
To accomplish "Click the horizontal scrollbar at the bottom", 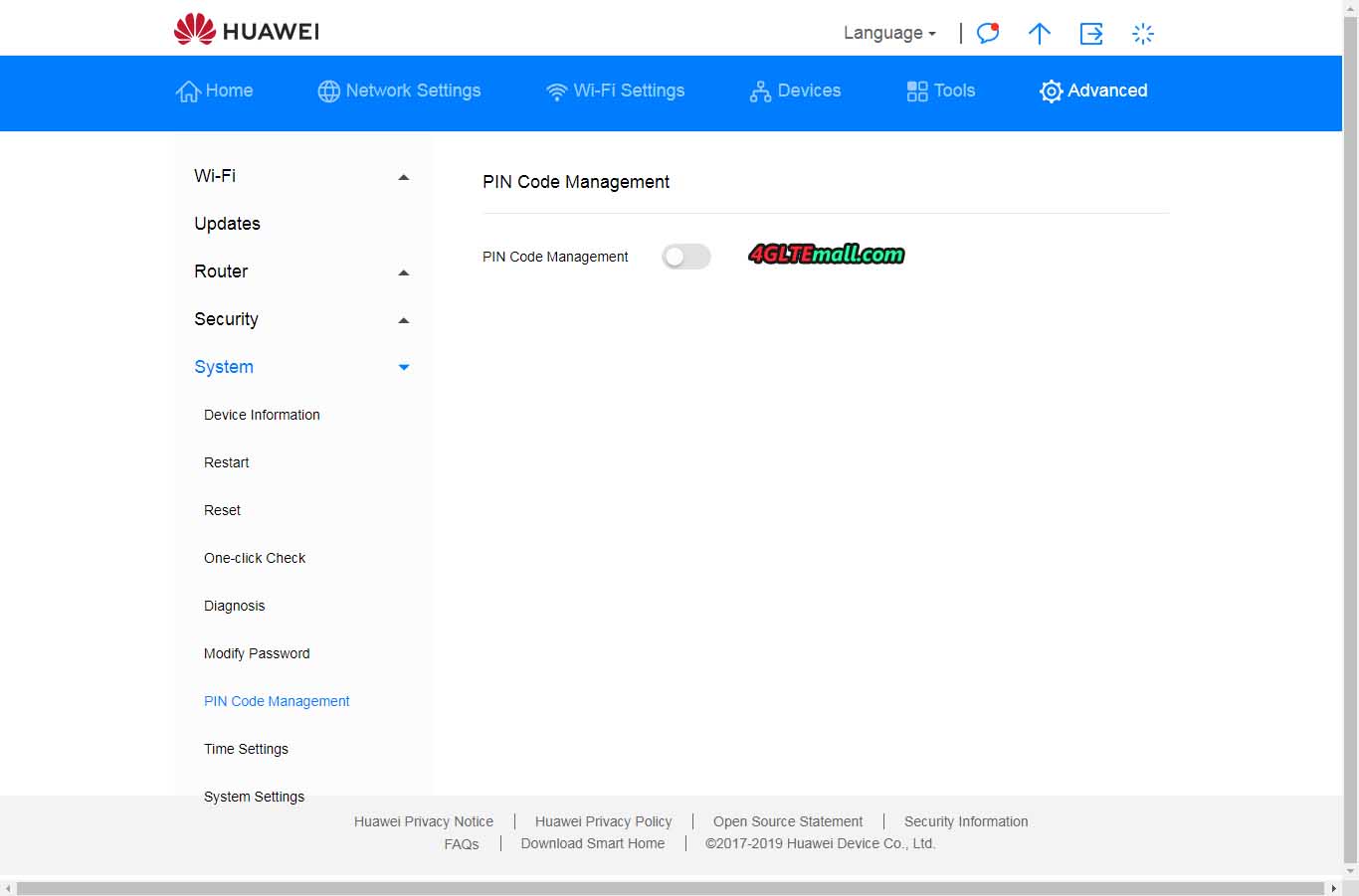I will tap(673, 887).
